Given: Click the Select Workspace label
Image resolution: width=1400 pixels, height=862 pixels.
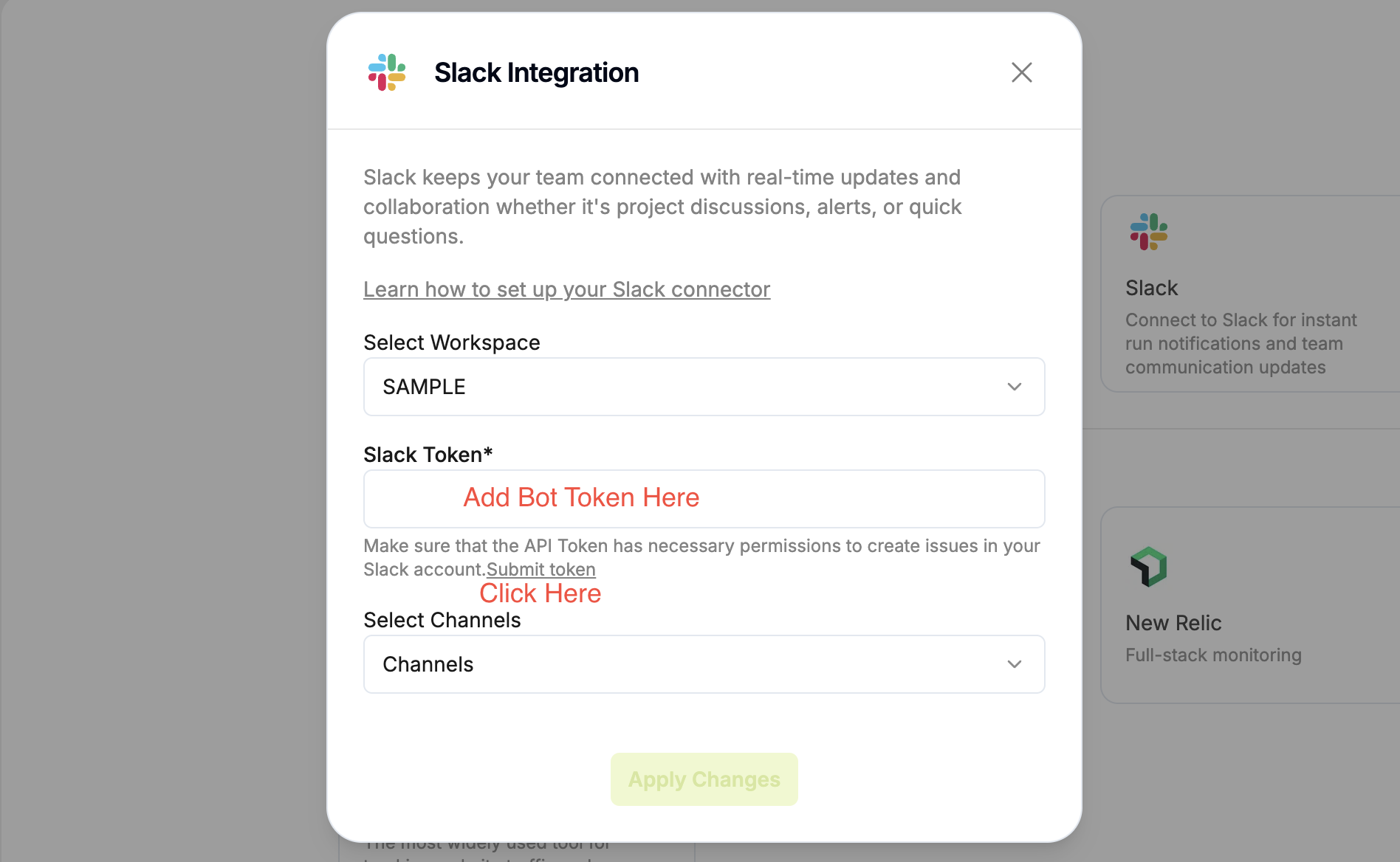Looking at the screenshot, I should (451, 342).
